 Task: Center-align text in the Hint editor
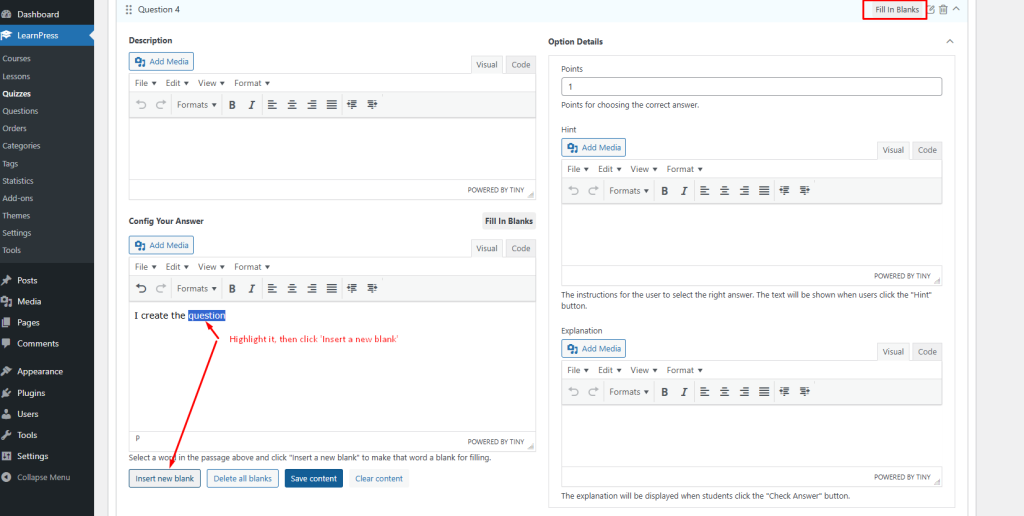(x=724, y=191)
